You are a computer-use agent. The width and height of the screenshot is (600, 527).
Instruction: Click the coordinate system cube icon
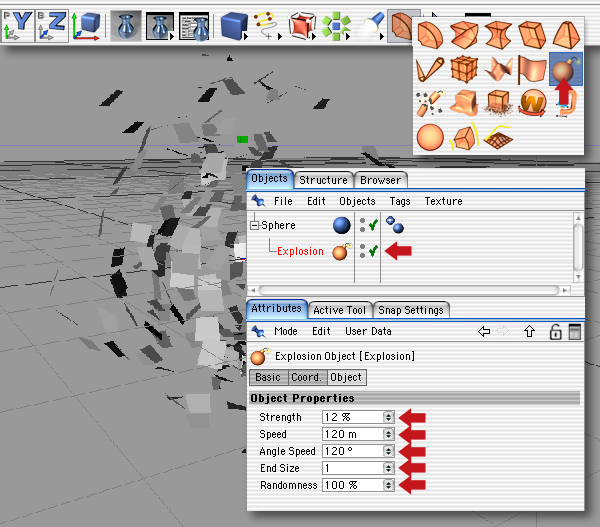[x=86, y=26]
